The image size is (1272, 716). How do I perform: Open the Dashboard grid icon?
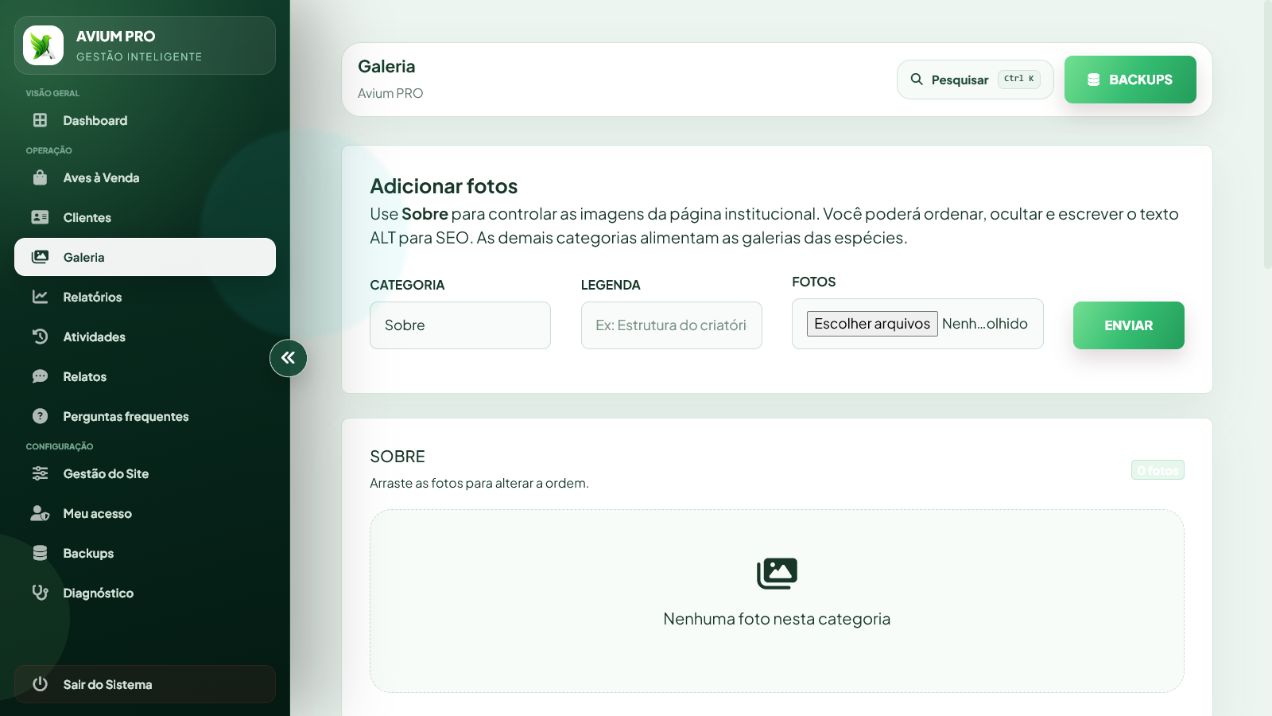point(40,120)
